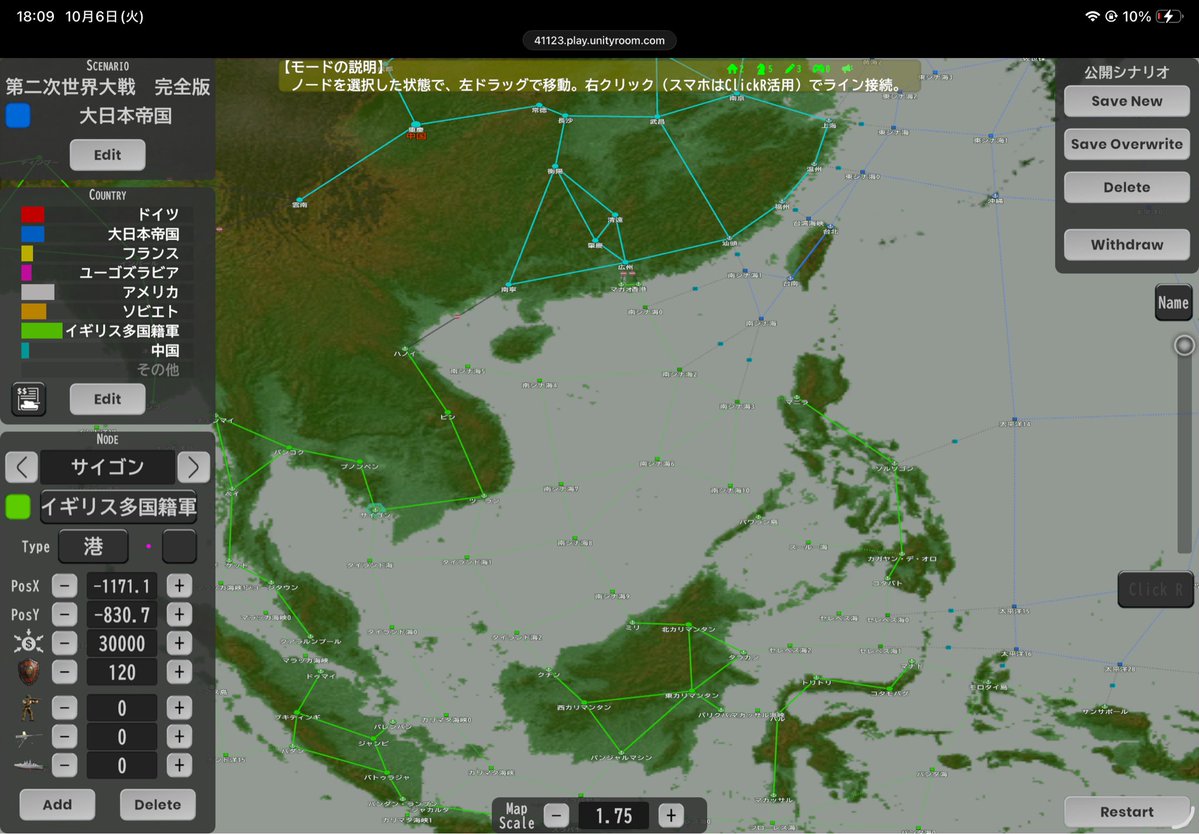Screen dimensions: 1199x834
Task: Click the blue scenario country color swatch
Action: [18, 115]
